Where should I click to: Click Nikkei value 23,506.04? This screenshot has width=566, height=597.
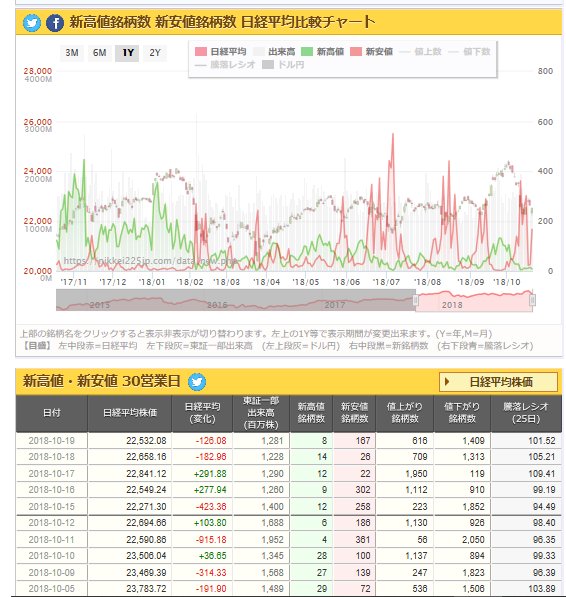point(146,556)
